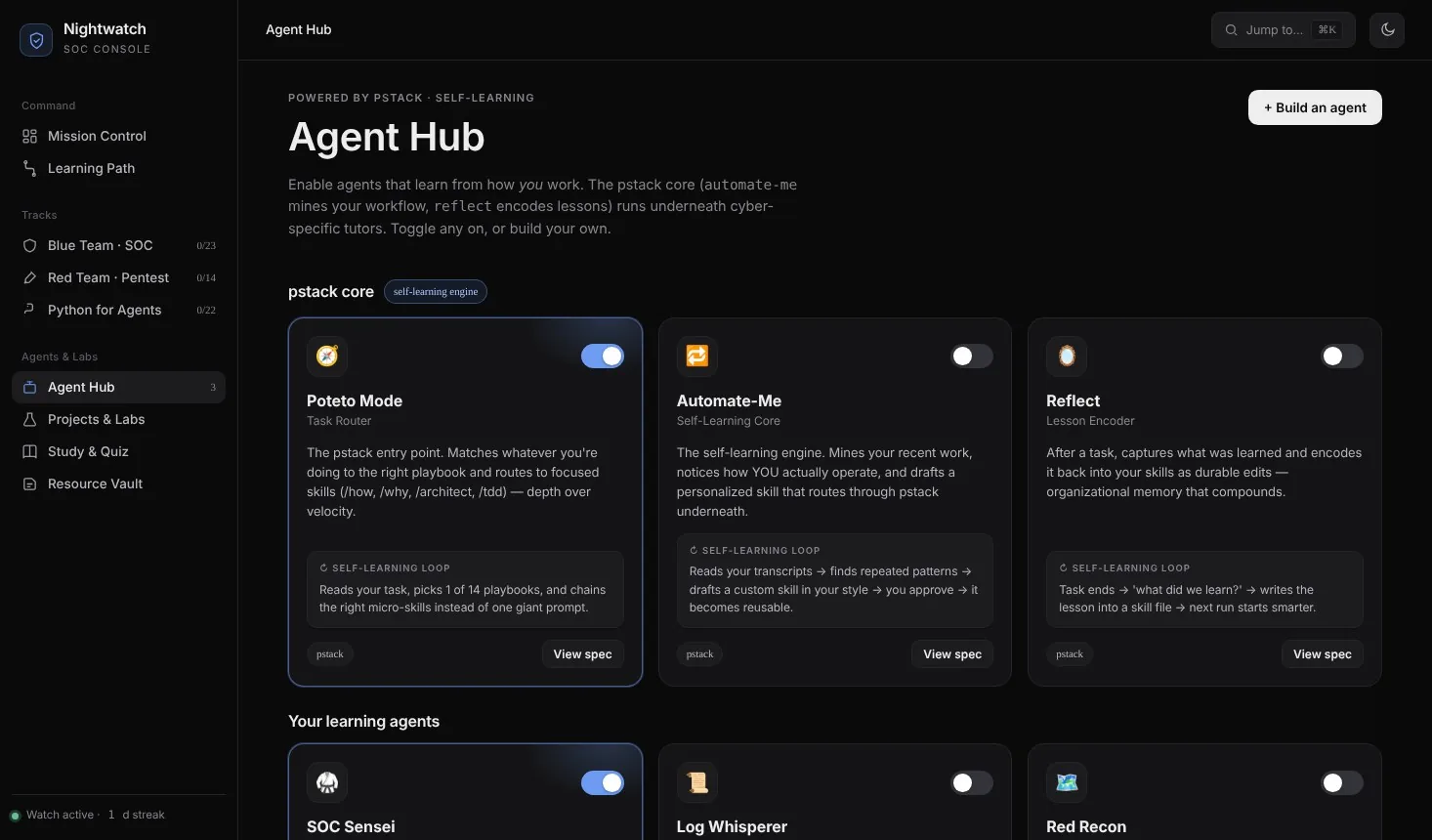1432x840 pixels.
Task: Switch on the Red Recon toggle
Action: (x=1342, y=782)
